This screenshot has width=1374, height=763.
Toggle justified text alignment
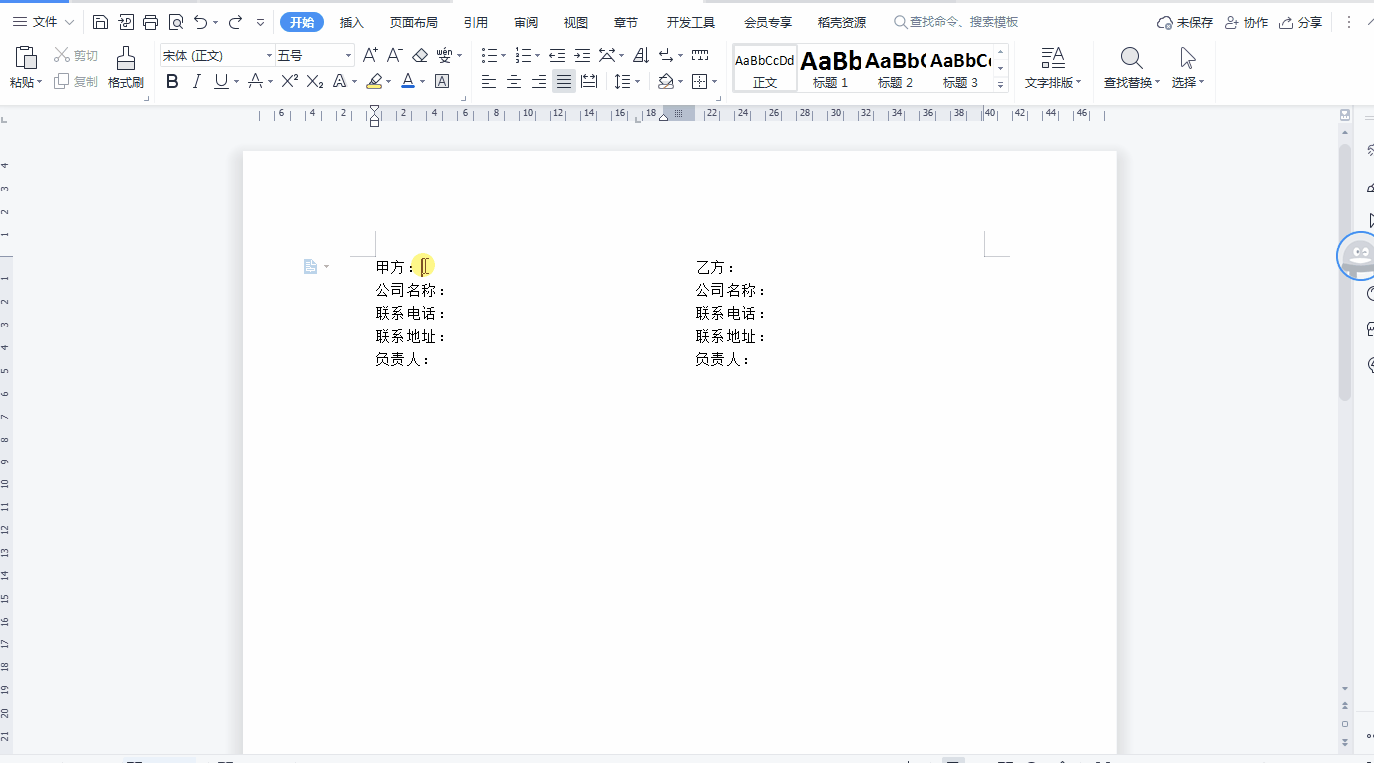coord(564,82)
